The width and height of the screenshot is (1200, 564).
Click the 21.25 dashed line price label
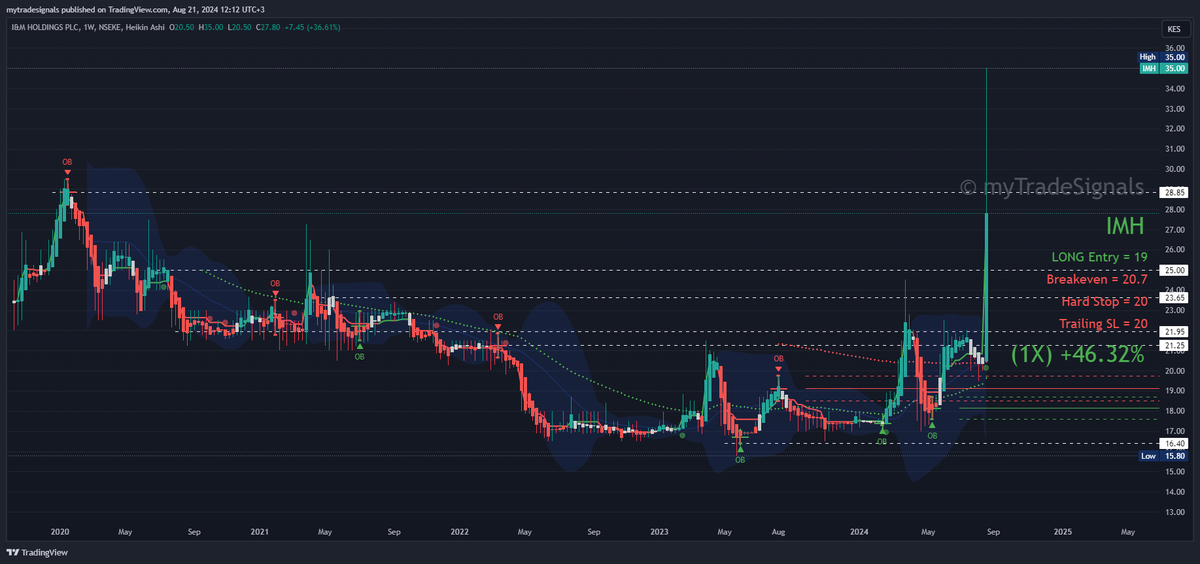click(x=1173, y=345)
